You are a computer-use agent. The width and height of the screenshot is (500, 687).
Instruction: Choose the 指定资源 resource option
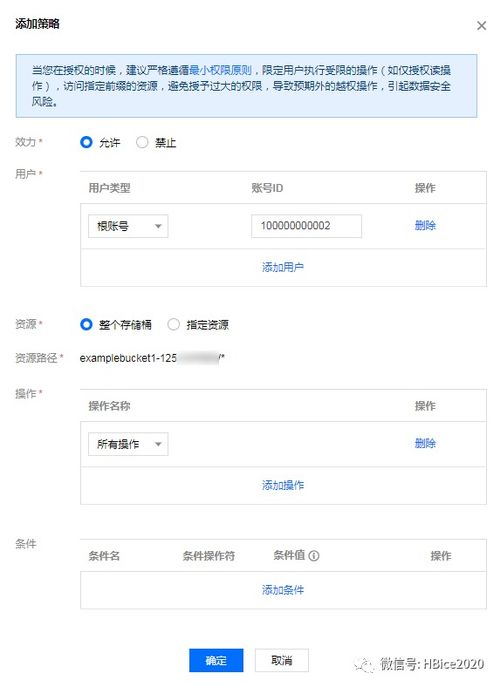coord(174,325)
